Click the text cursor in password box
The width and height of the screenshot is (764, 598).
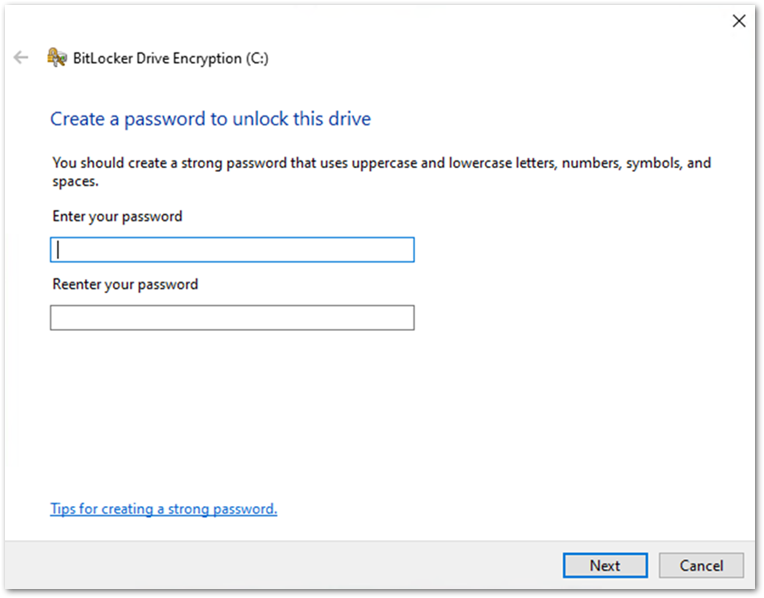tap(59, 250)
